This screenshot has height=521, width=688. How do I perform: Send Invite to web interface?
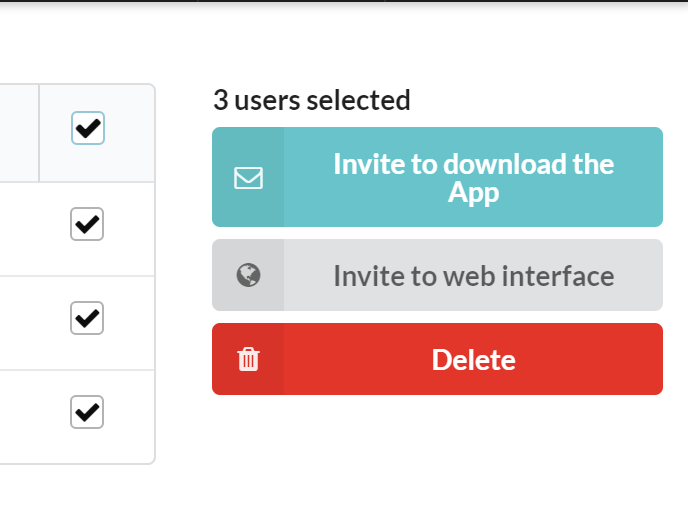click(437, 275)
